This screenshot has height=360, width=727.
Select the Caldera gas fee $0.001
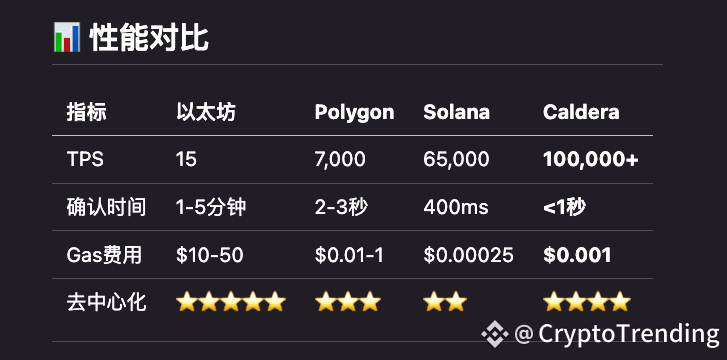(x=577, y=255)
